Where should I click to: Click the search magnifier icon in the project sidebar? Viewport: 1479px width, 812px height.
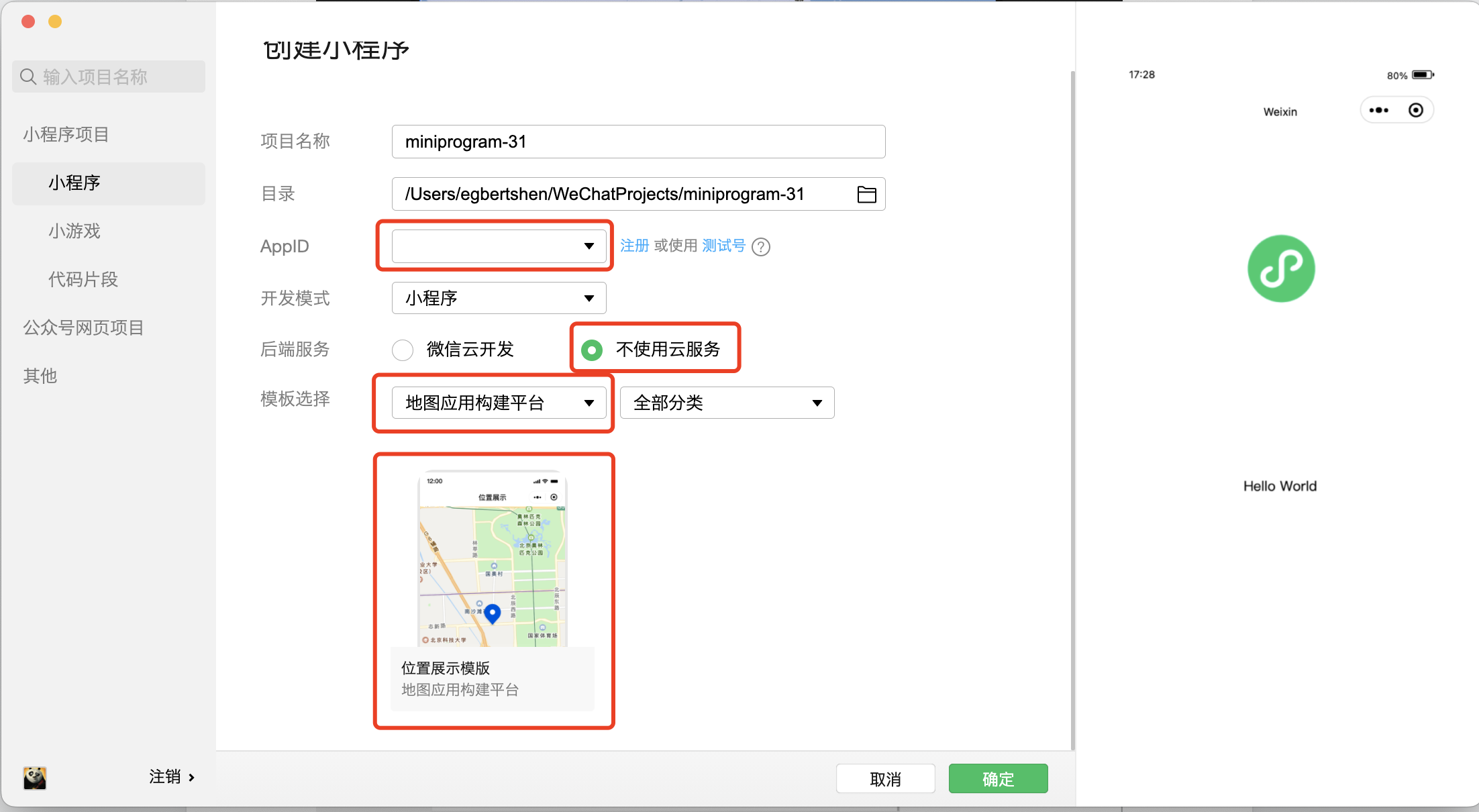point(28,76)
